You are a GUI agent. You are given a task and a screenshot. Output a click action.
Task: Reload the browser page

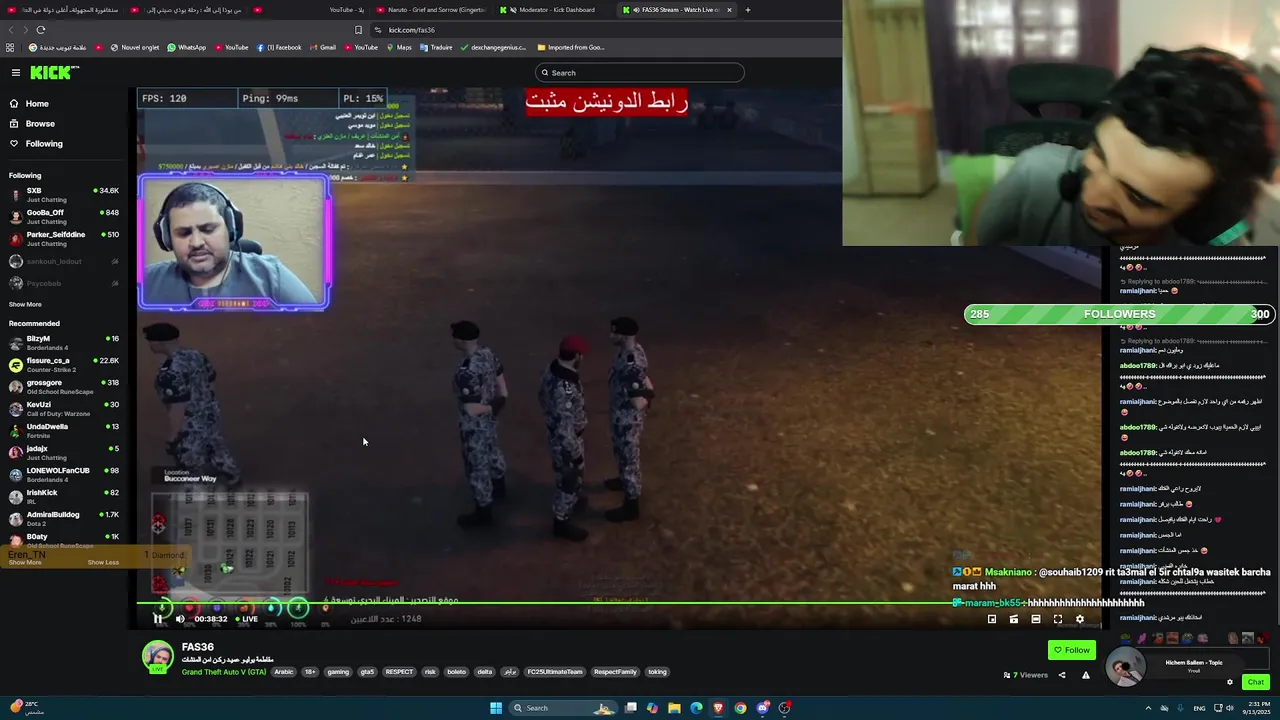point(41,30)
